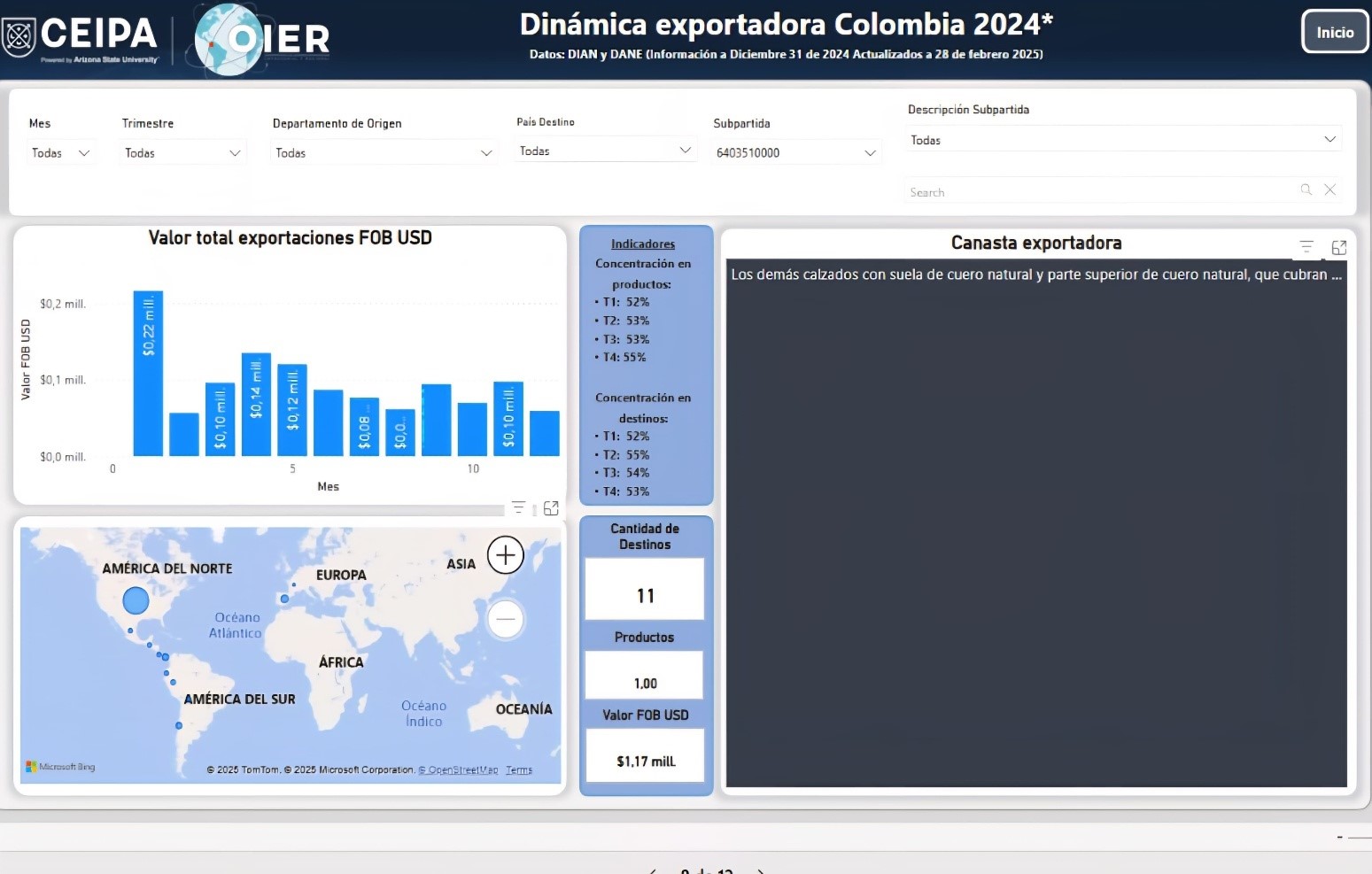Viewport: 1372px width, 874px height.
Task: Zoom in on the map with plus button
Action: tap(506, 555)
